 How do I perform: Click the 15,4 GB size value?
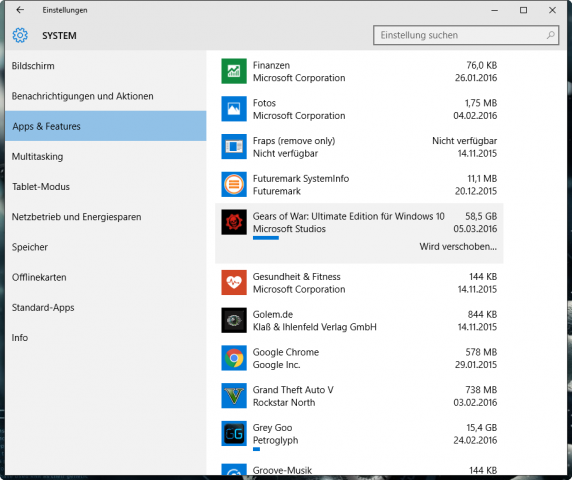coord(482,427)
